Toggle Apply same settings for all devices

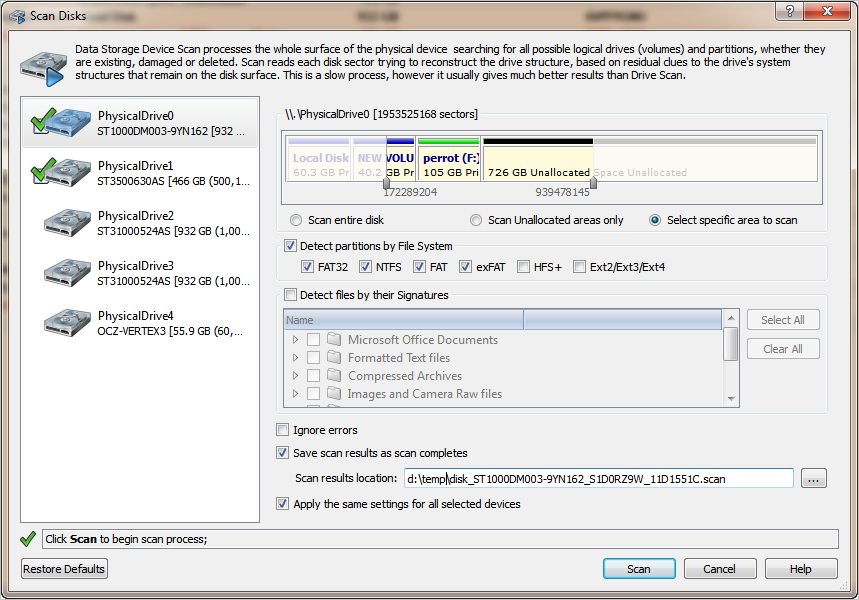(x=282, y=504)
